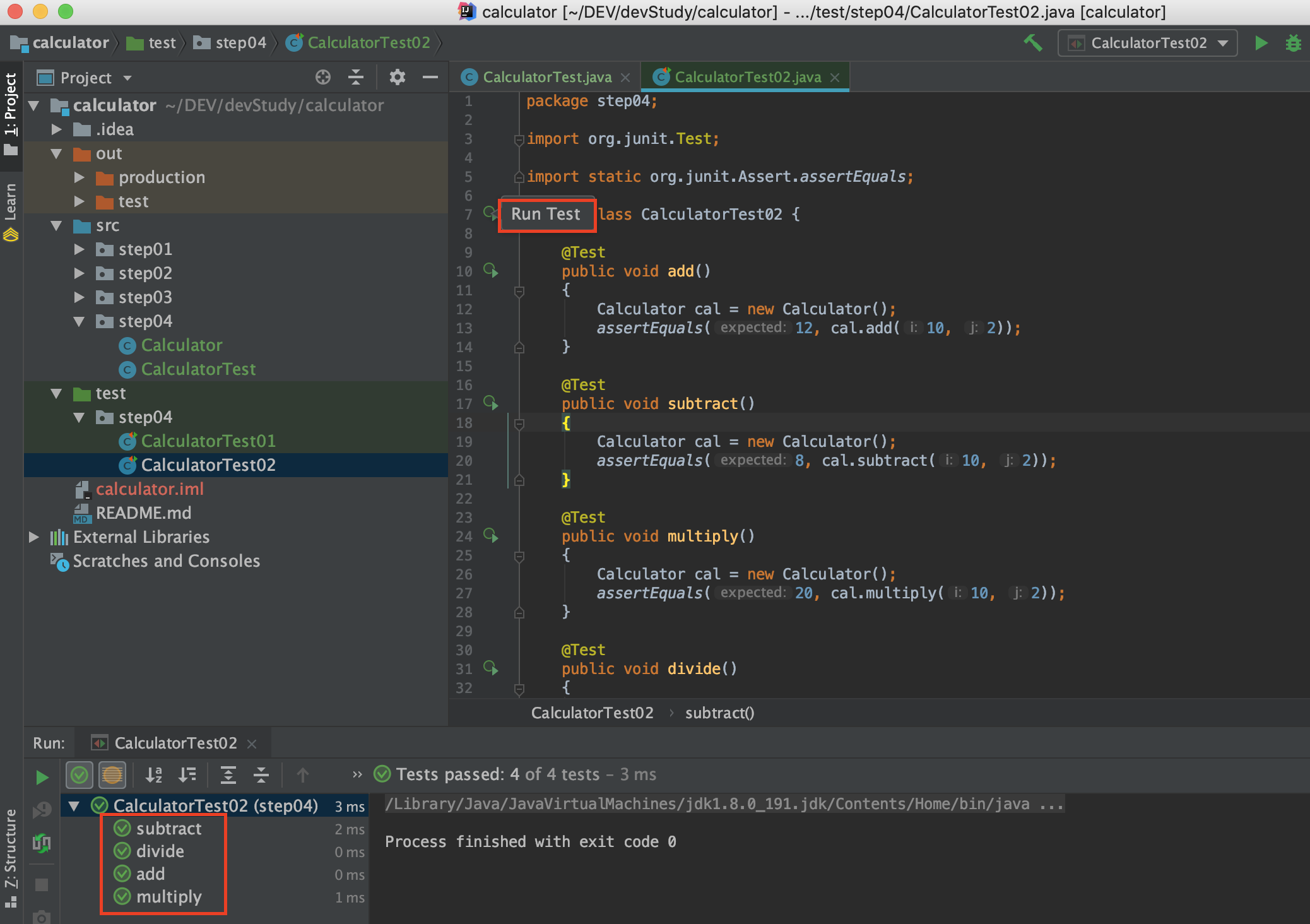Click the locate-in-project crosshair icon
The width and height of the screenshot is (1310, 924).
[x=323, y=77]
